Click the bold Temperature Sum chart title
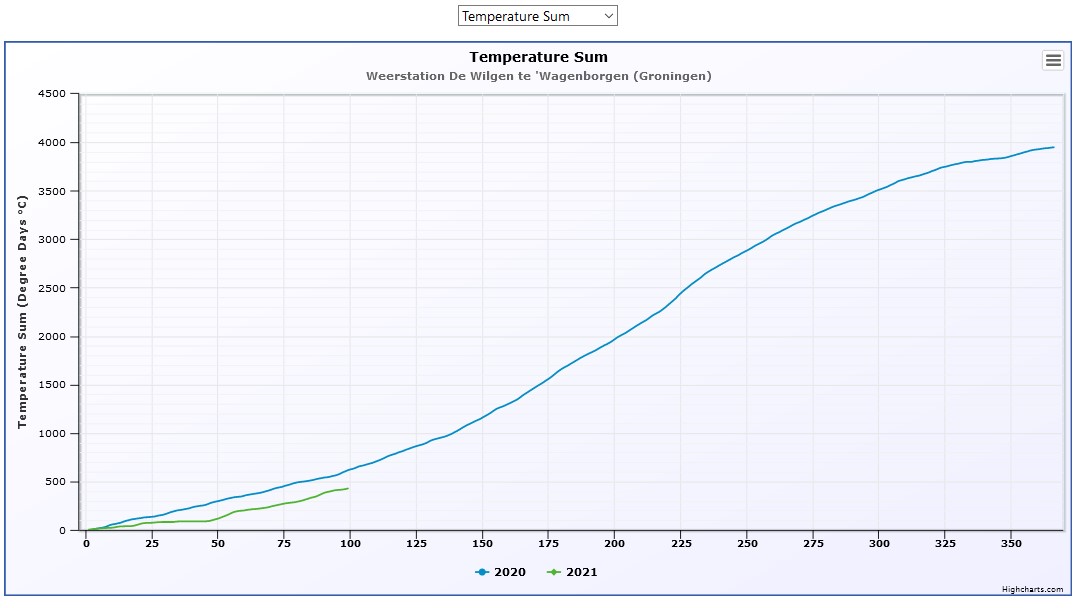This screenshot has width=1081, height=608. point(538,57)
